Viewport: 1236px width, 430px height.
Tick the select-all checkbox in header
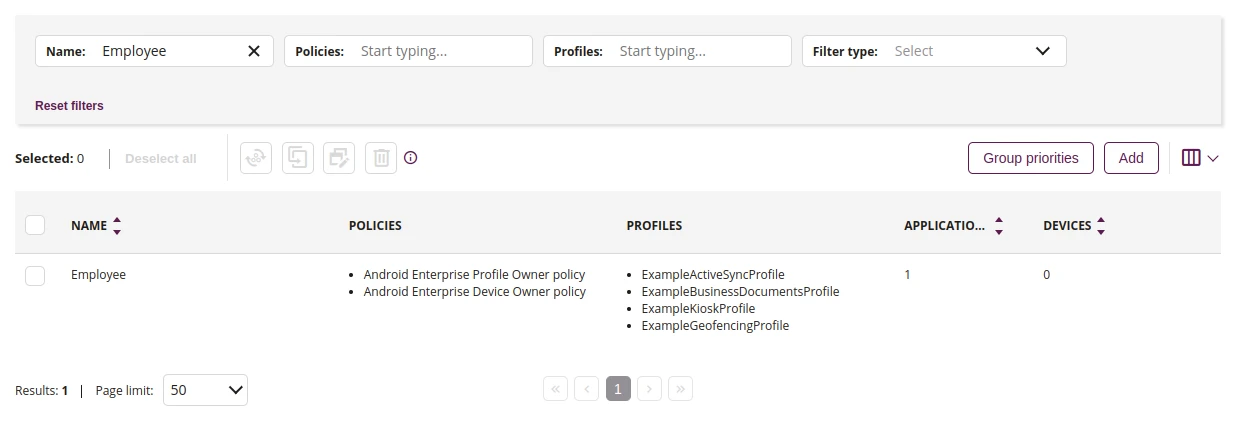point(35,225)
